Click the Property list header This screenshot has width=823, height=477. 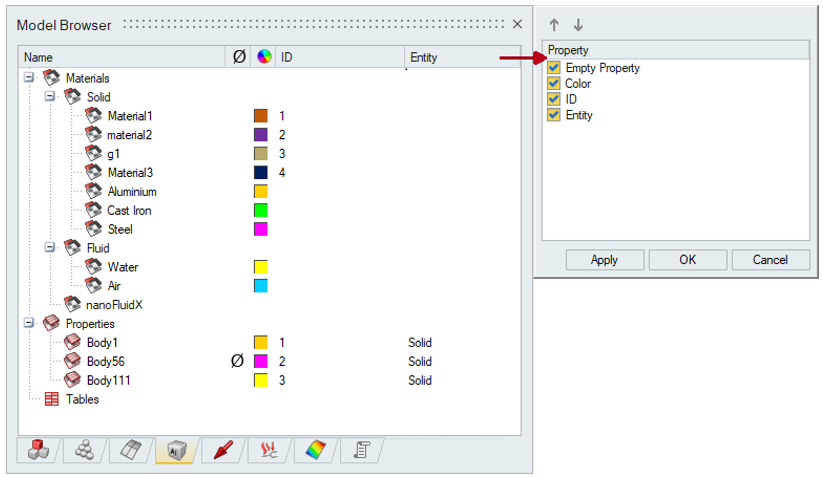676,50
